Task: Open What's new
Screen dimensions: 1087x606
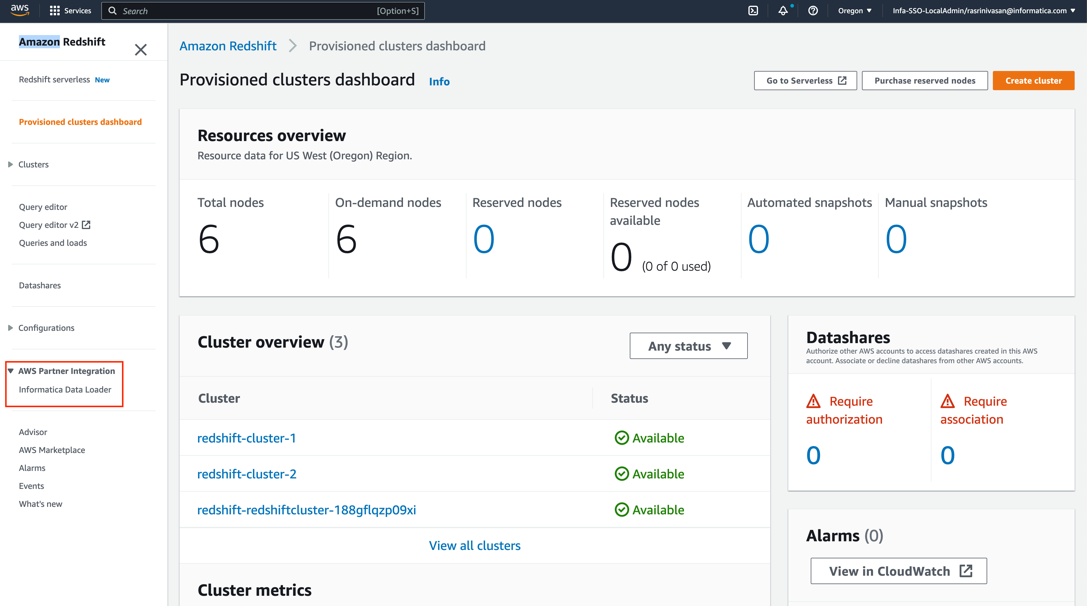Action: (40, 503)
